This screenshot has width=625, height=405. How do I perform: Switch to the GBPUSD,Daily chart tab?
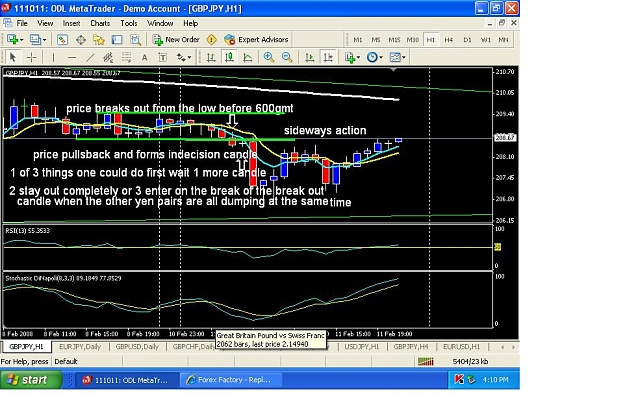tap(137, 347)
